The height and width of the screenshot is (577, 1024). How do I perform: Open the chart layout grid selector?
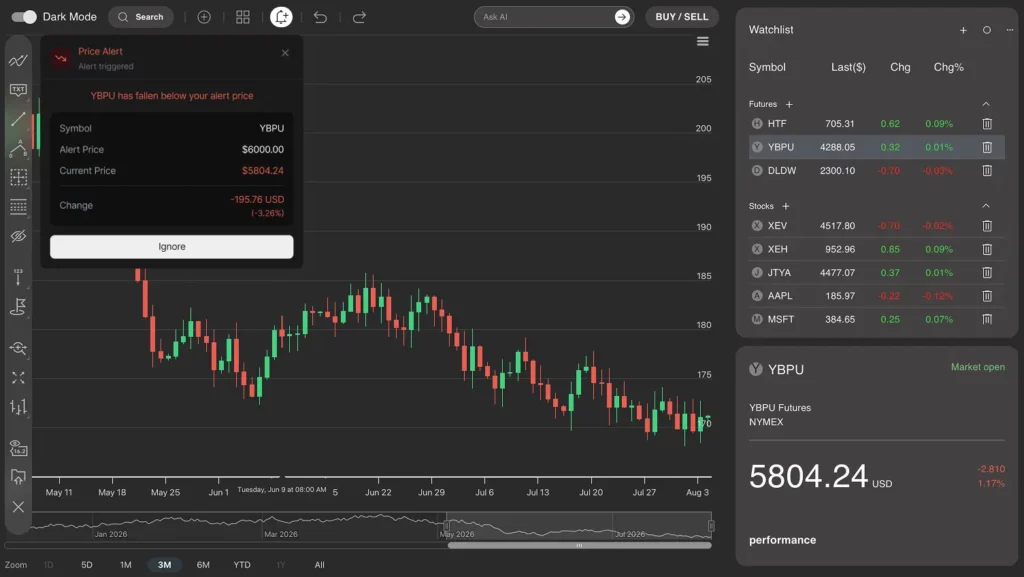(242, 16)
